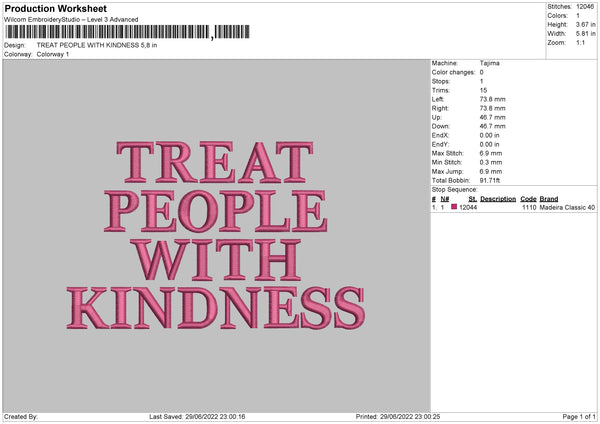Image resolution: width=600 pixels, height=424 pixels.
Task: Click the Code column header
Action: point(528,199)
